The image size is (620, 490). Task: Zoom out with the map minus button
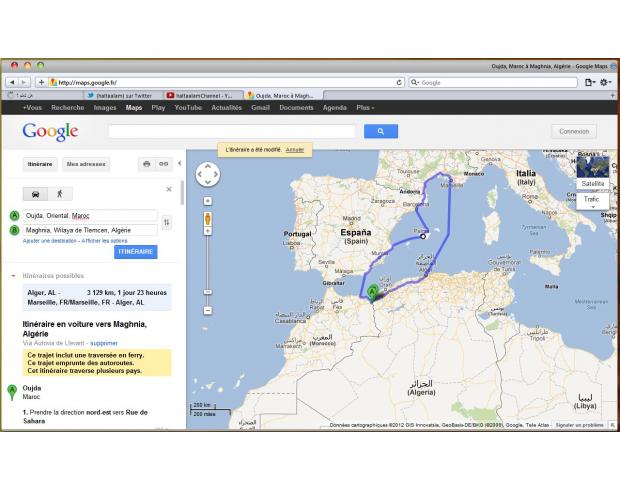pyautogui.click(x=208, y=310)
